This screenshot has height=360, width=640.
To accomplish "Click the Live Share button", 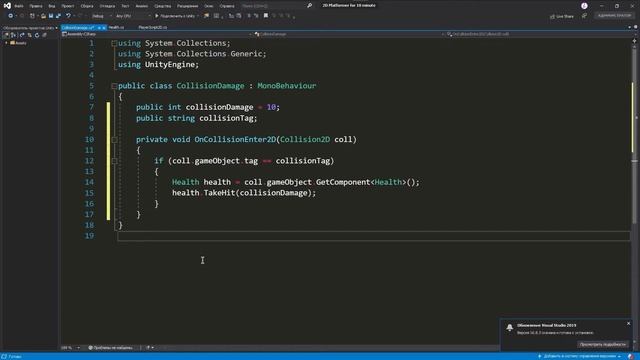I will coord(562,16).
